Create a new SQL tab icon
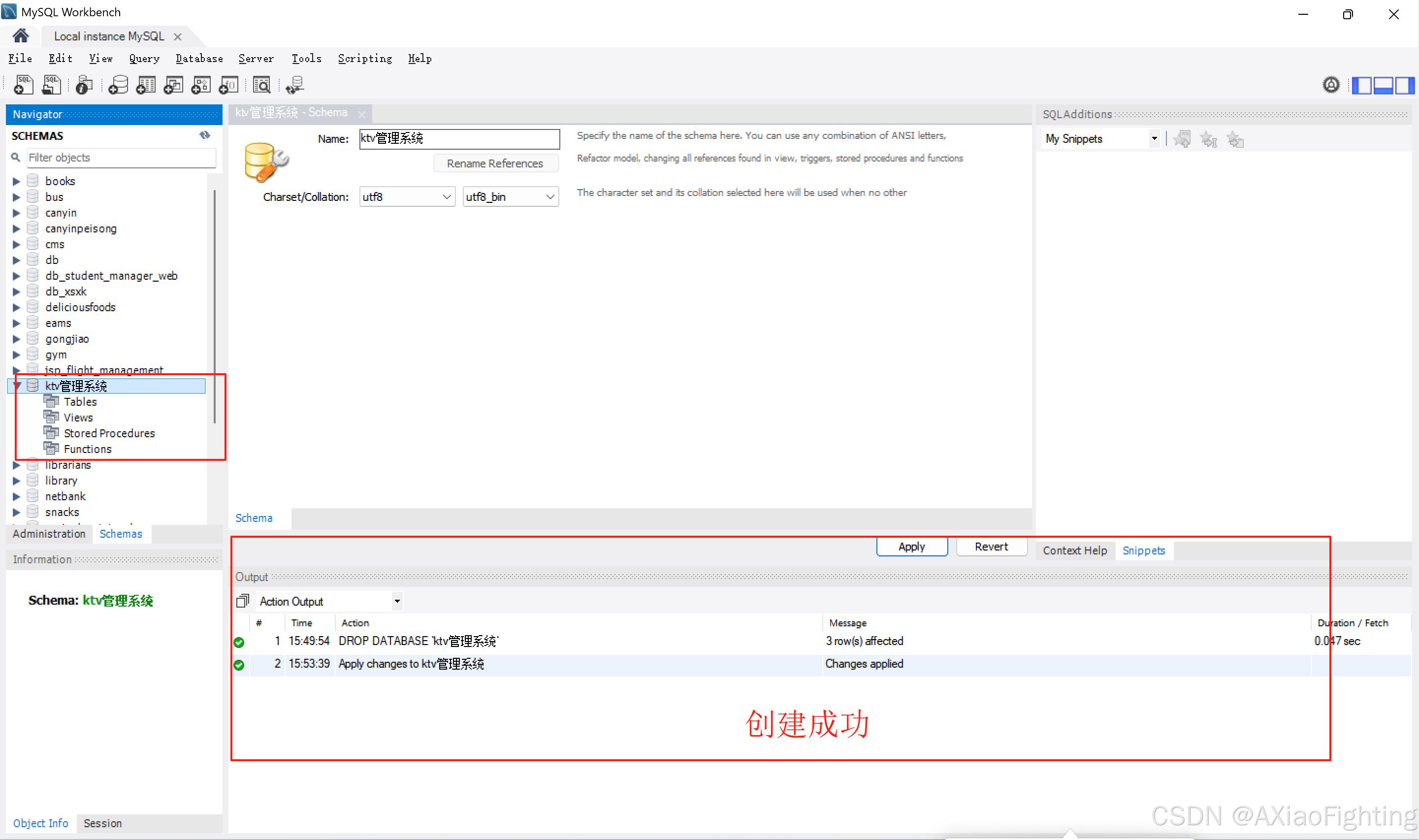The height and width of the screenshot is (840, 1419). pyautogui.click(x=23, y=85)
